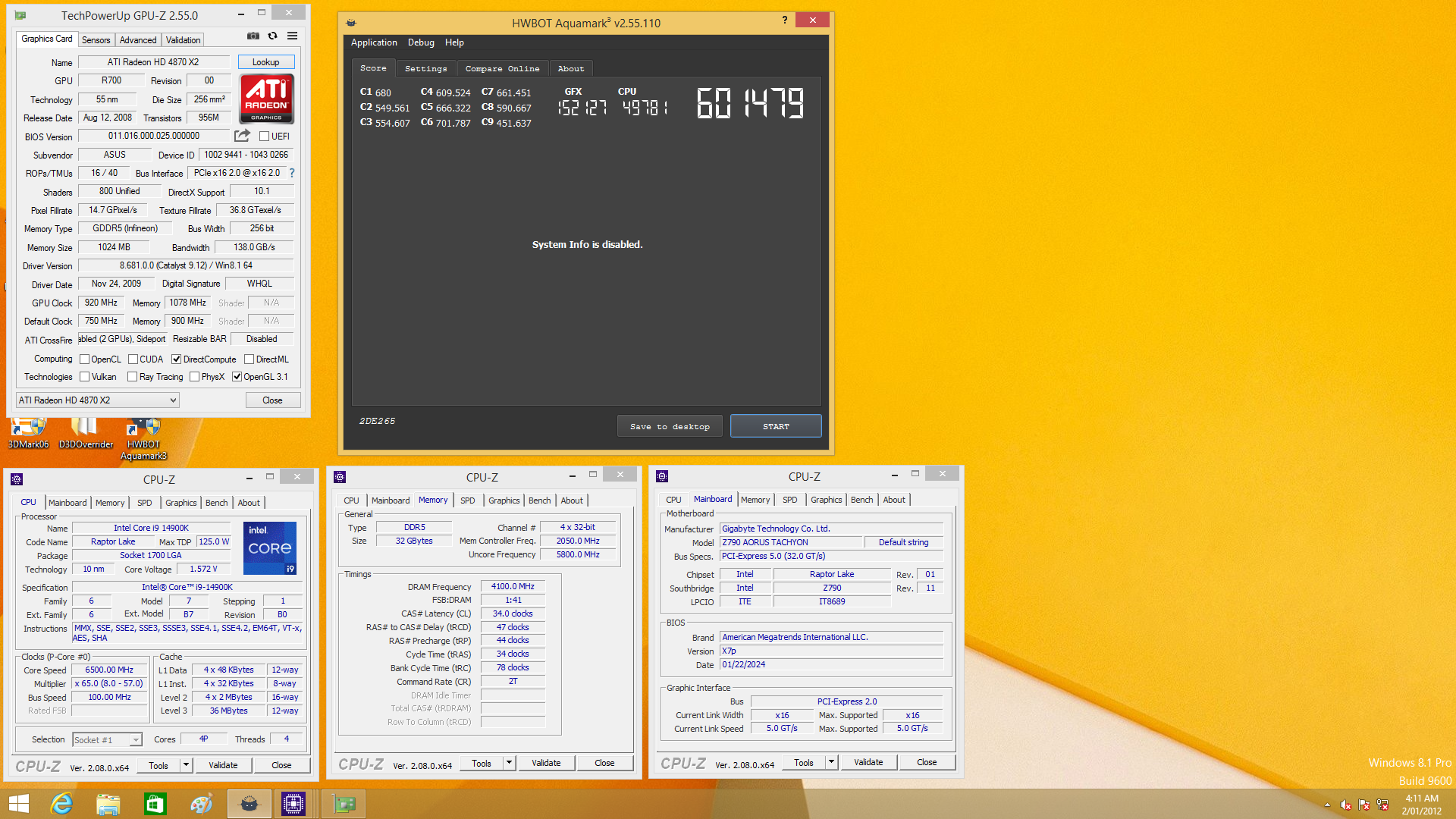Open the Paint taskbar icon
Image resolution: width=1456 pixels, height=819 pixels.
[x=201, y=804]
